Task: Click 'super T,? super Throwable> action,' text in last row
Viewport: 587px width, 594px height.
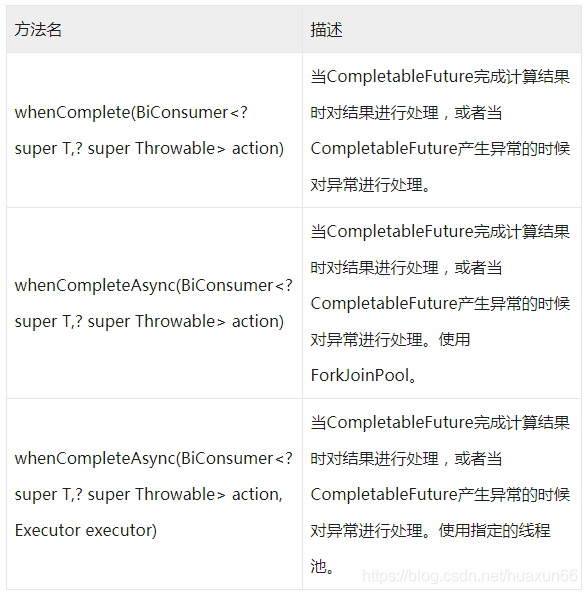Action: pyautogui.click(x=148, y=494)
